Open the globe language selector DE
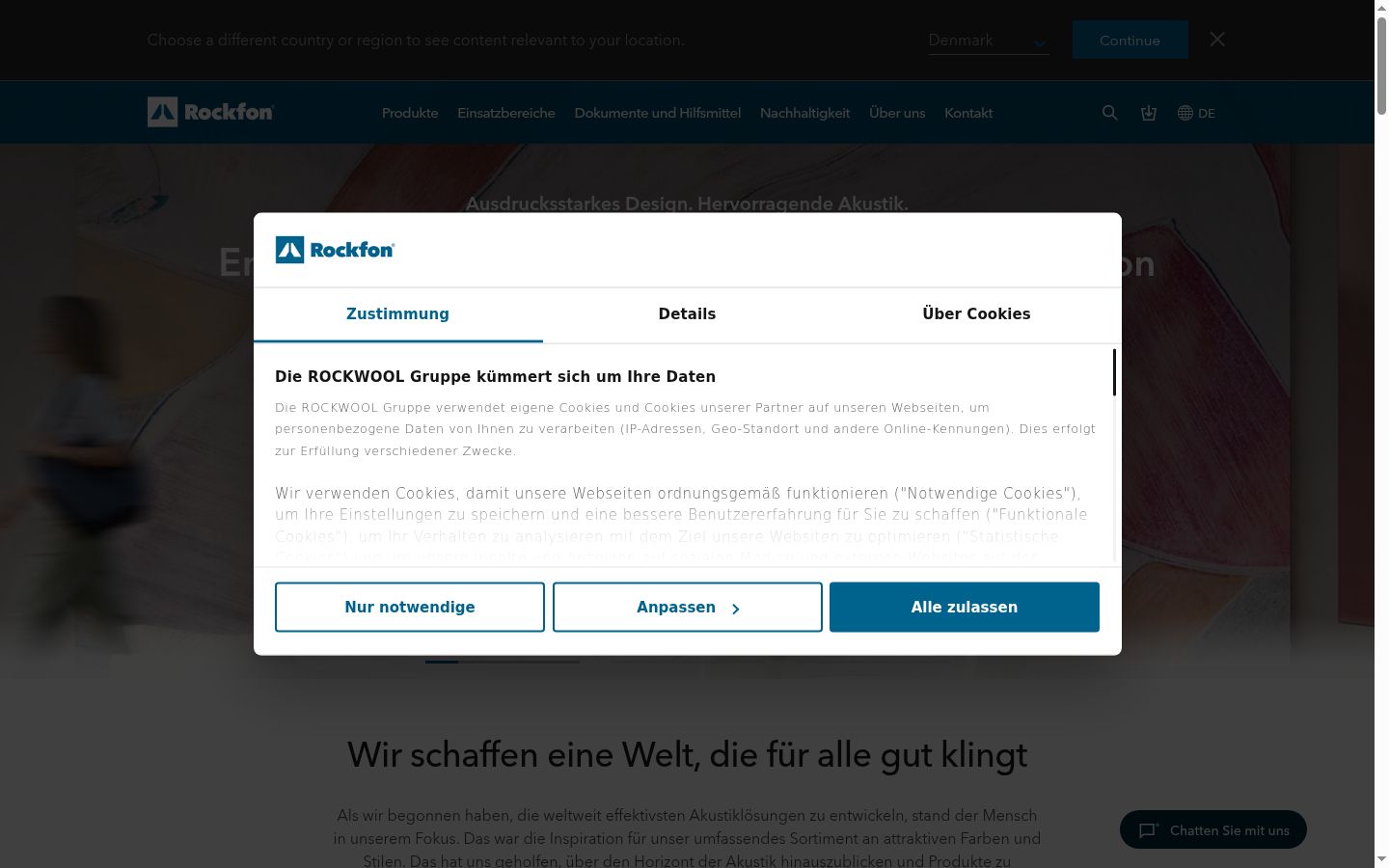1389x868 pixels. pyautogui.click(x=1196, y=113)
